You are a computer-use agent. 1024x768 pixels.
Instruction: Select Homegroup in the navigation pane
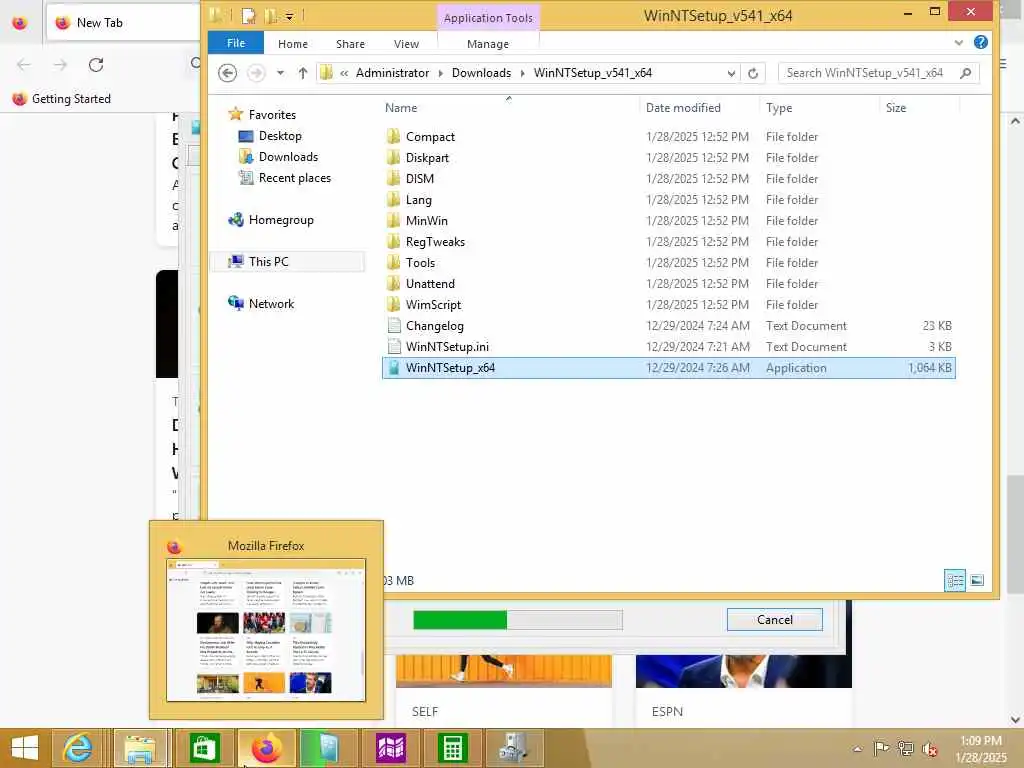click(281, 220)
